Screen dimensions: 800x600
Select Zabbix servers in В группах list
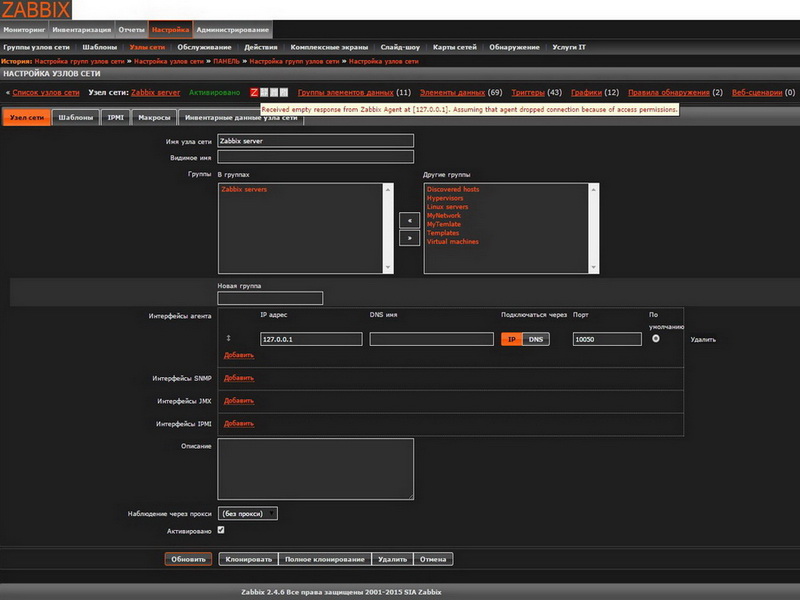tap(245, 189)
